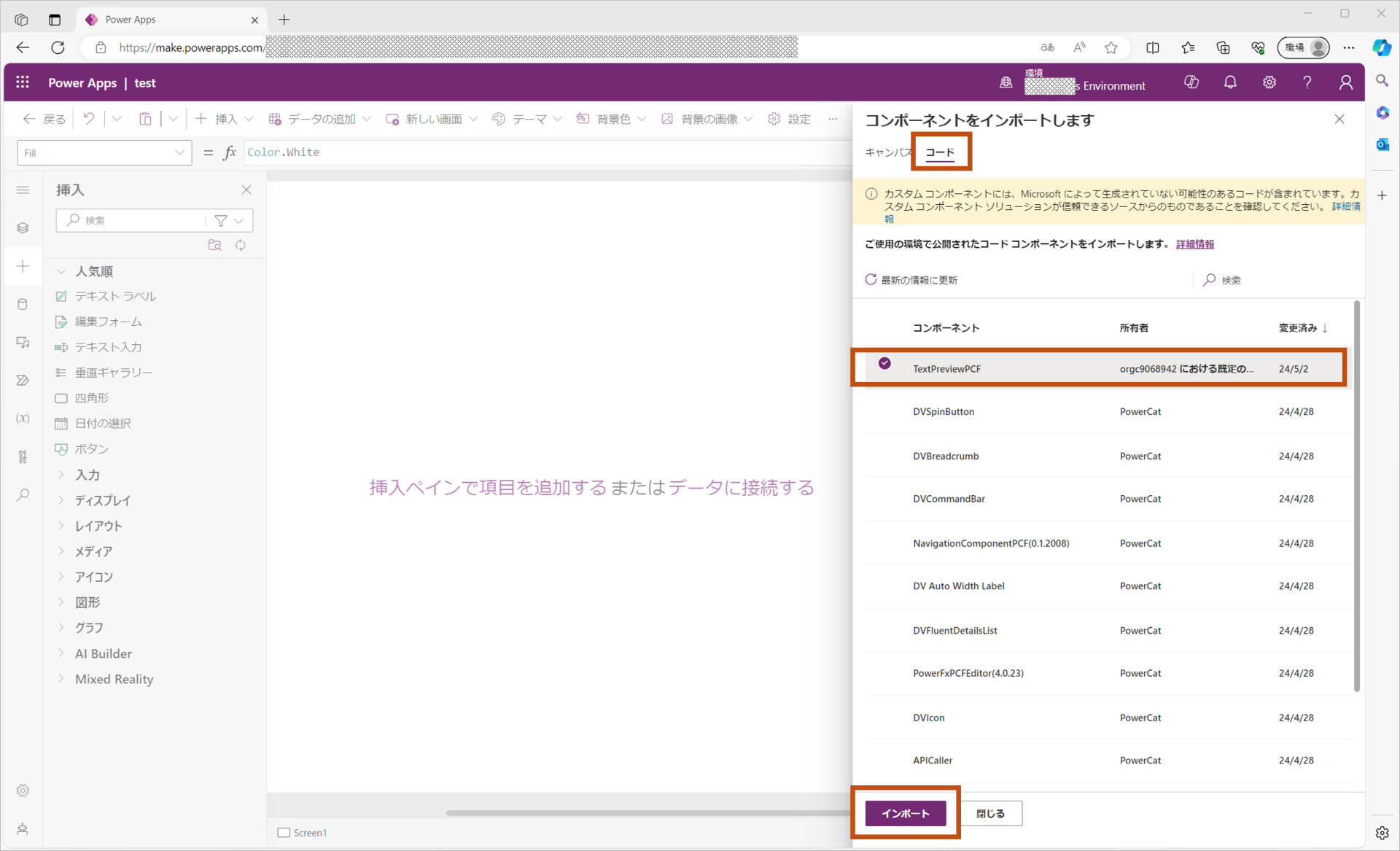
Task: Refresh the browser page
Action: (x=58, y=47)
